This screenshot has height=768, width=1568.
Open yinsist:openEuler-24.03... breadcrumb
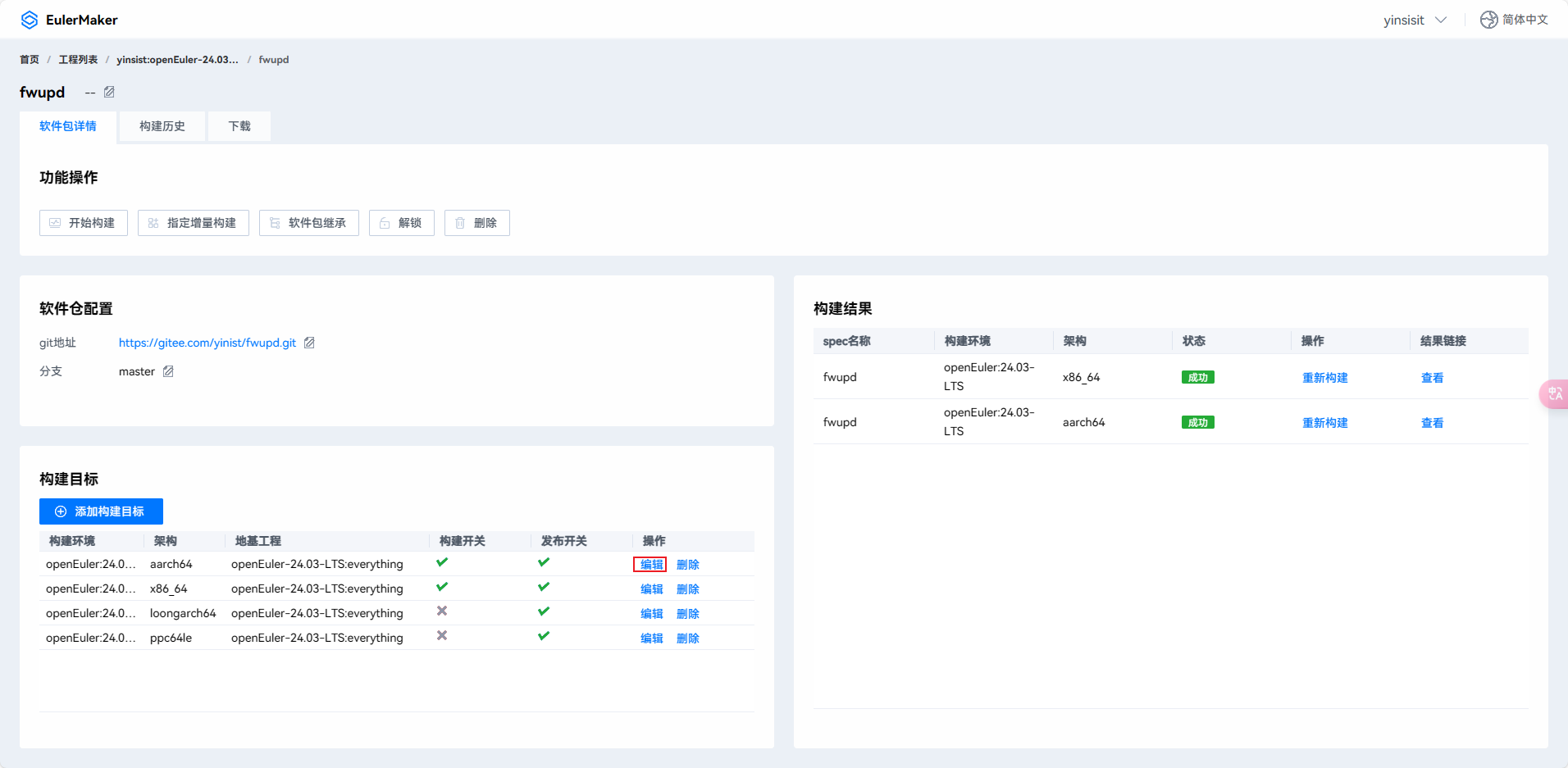point(177,60)
